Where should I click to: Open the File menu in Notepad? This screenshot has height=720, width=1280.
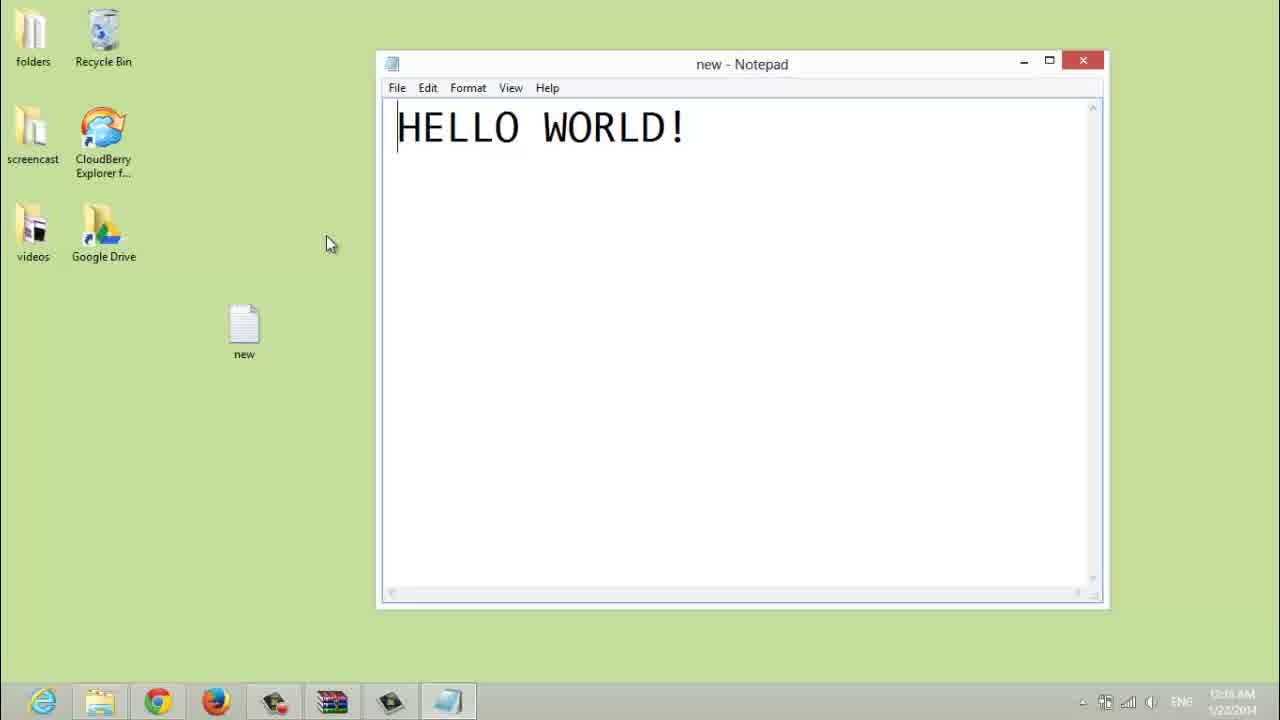coord(397,88)
